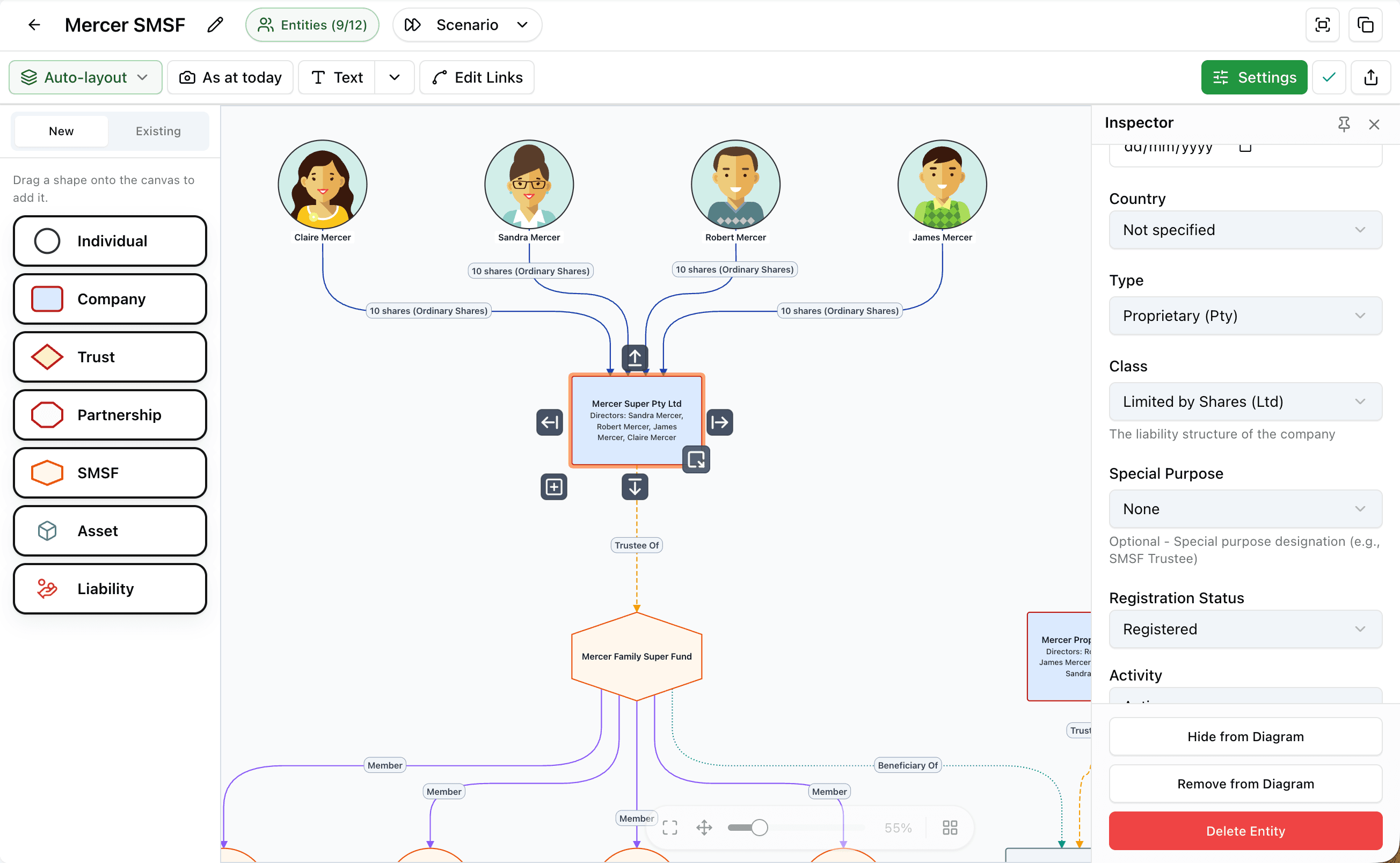Click the plus square handle below the company node
Viewport: 1400px width, 863px height.
click(x=553, y=487)
